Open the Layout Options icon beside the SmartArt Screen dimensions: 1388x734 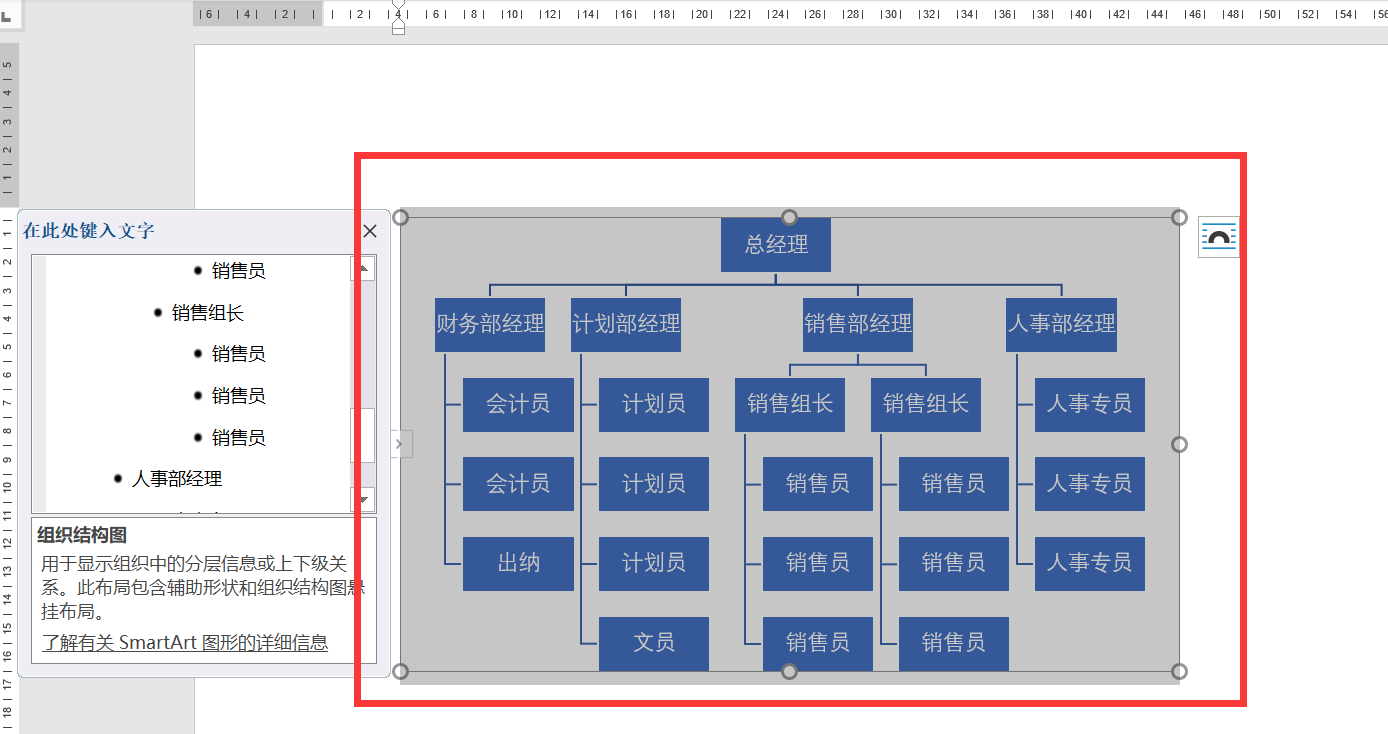point(1218,237)
